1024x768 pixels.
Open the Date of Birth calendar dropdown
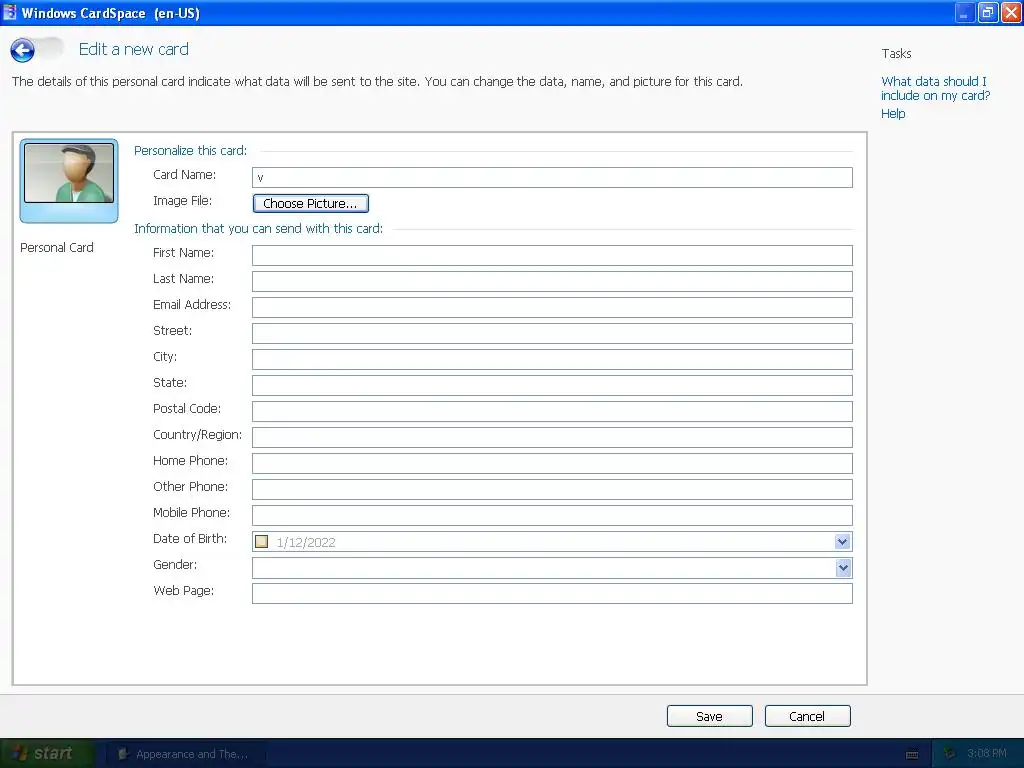(x=842, y=541)
